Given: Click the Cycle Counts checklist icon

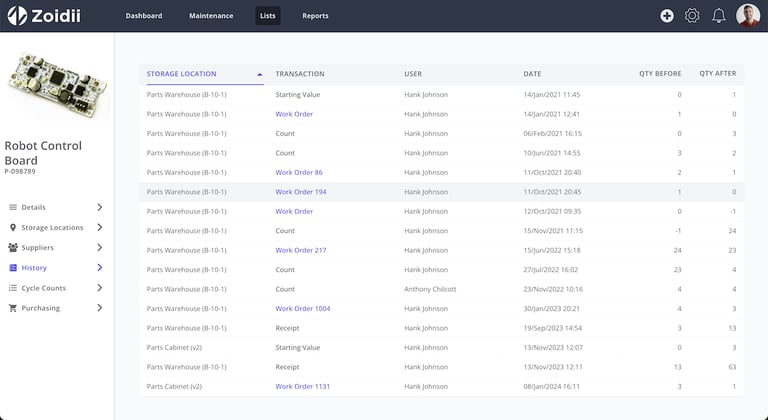Looking at the screenshot, I should click(x=13, y=288).
